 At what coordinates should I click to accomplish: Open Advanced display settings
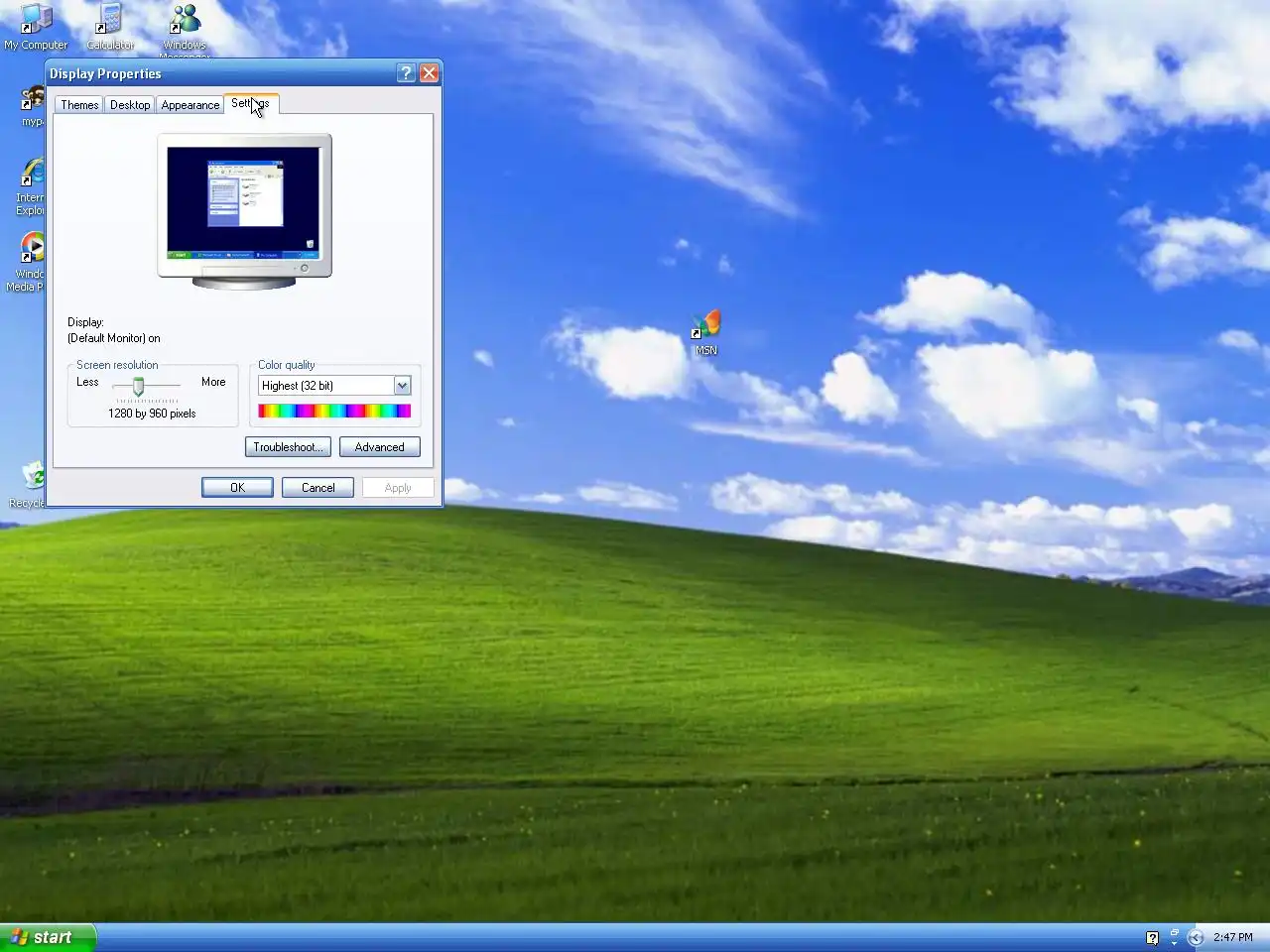coord(380,447)
